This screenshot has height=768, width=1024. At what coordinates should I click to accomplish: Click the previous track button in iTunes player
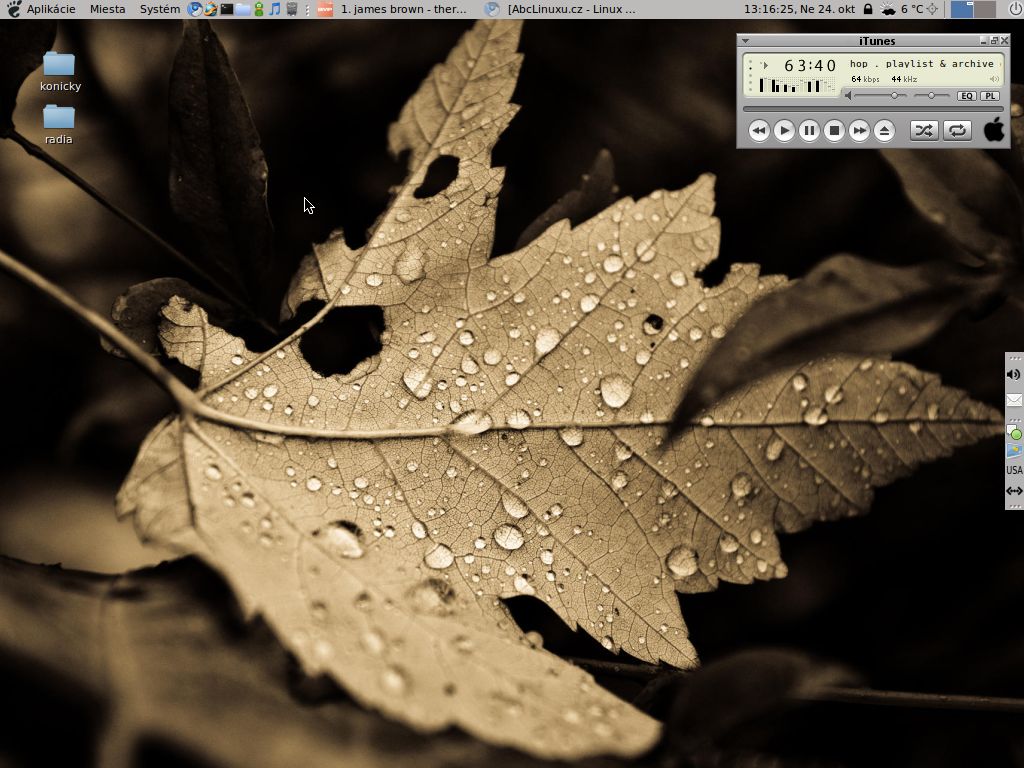pos(758,131)
